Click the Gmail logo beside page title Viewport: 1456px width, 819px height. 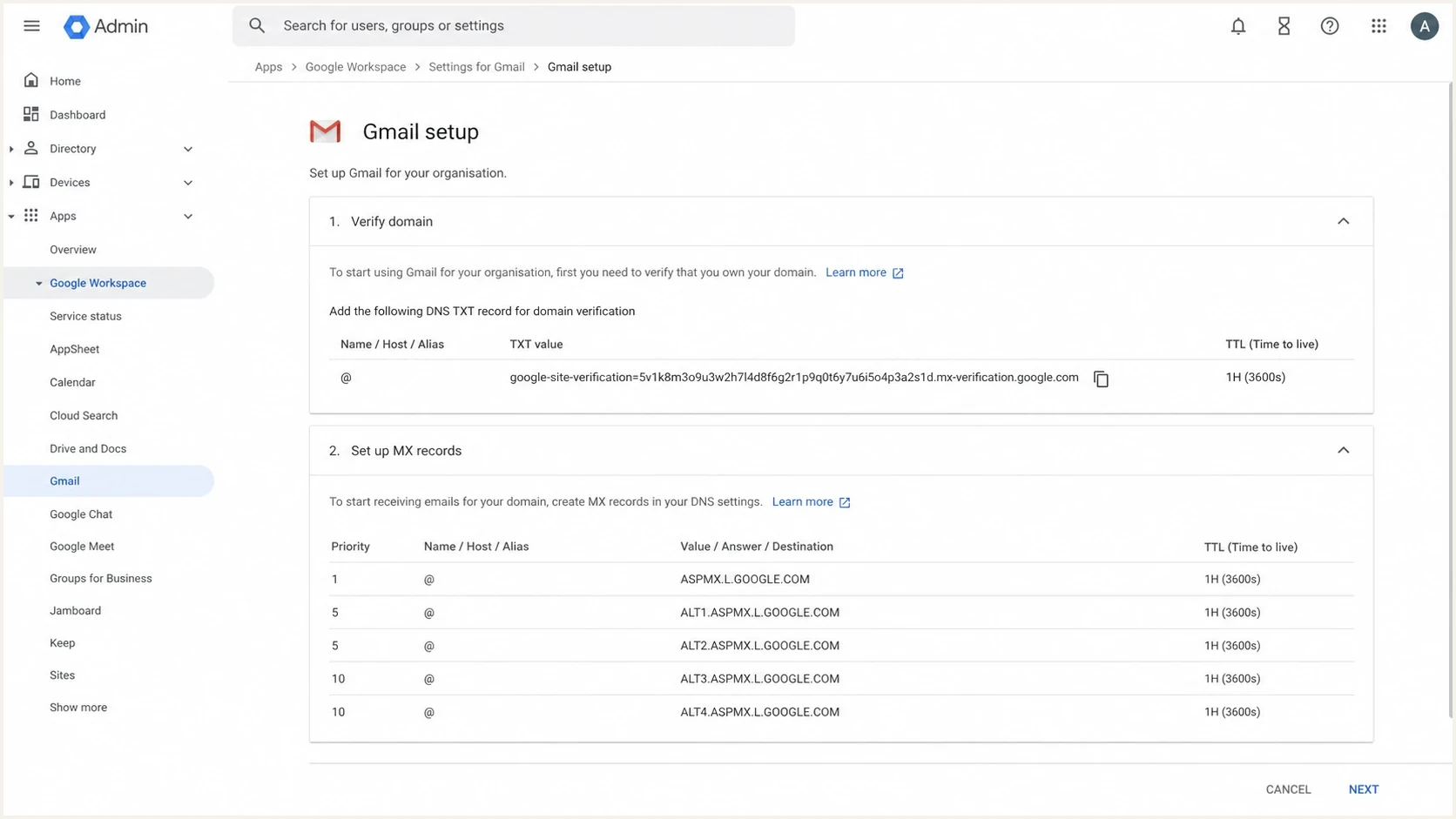pyautogui.click(x=326, y=131)
